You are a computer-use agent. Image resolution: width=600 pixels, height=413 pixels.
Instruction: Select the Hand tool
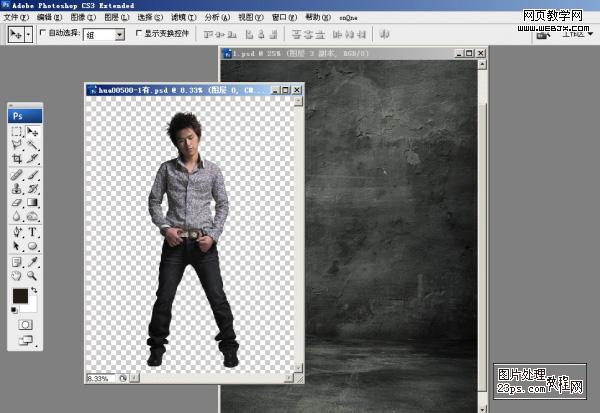click(x=17, y=274)
